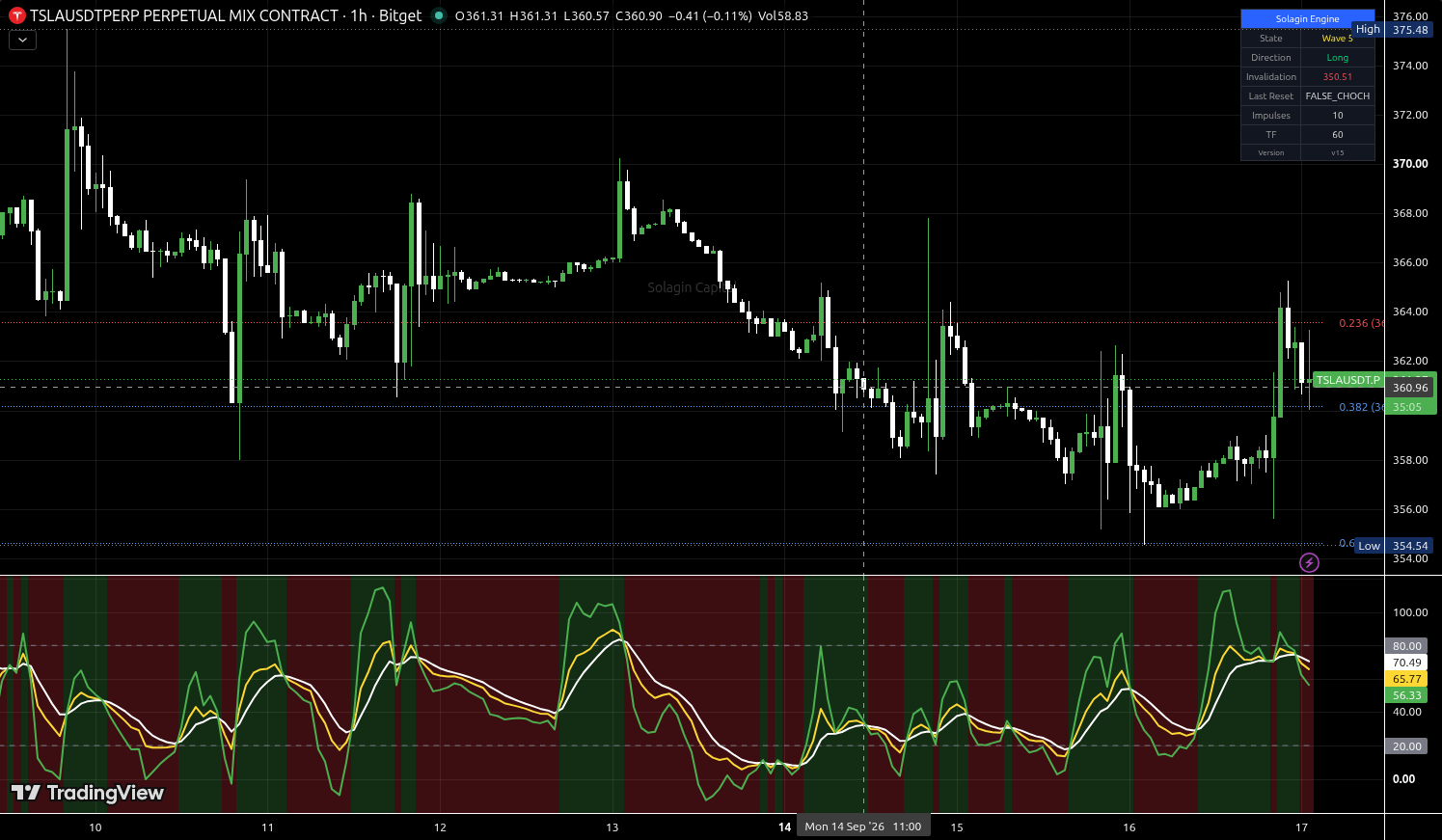Viewport: 1442px width, 840px height.
Task: Click the Tesla logo beside the symbol name
Action: click(x=16, y=15)
